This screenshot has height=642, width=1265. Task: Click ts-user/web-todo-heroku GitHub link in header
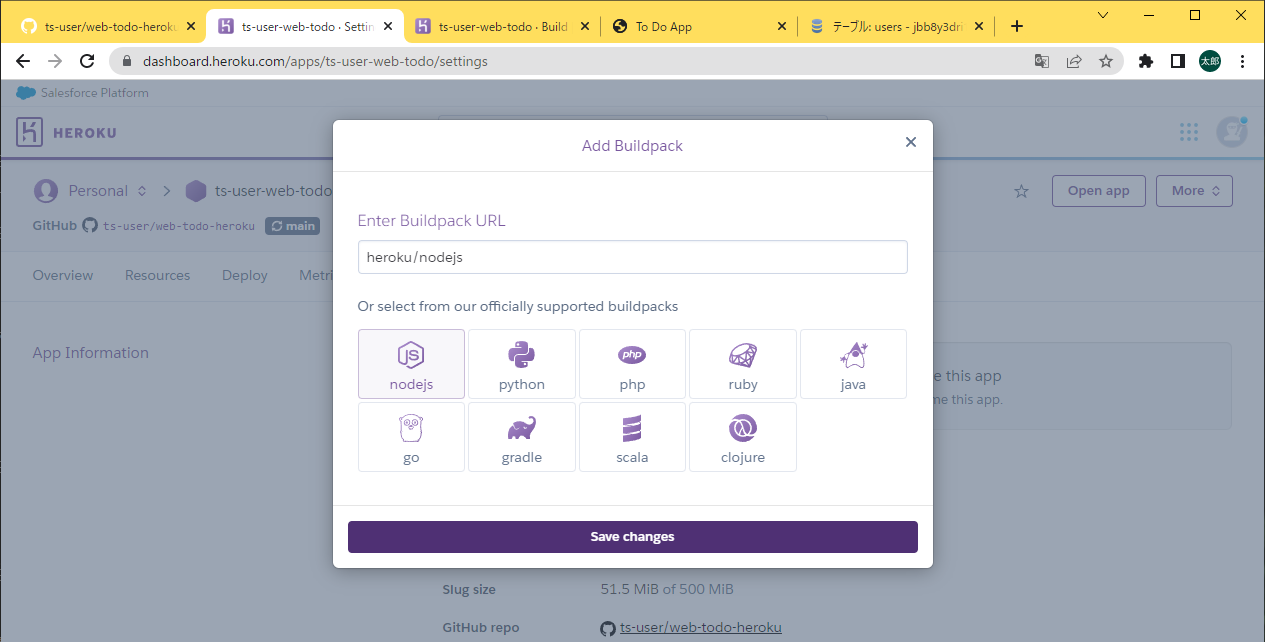tap(178, 226)
